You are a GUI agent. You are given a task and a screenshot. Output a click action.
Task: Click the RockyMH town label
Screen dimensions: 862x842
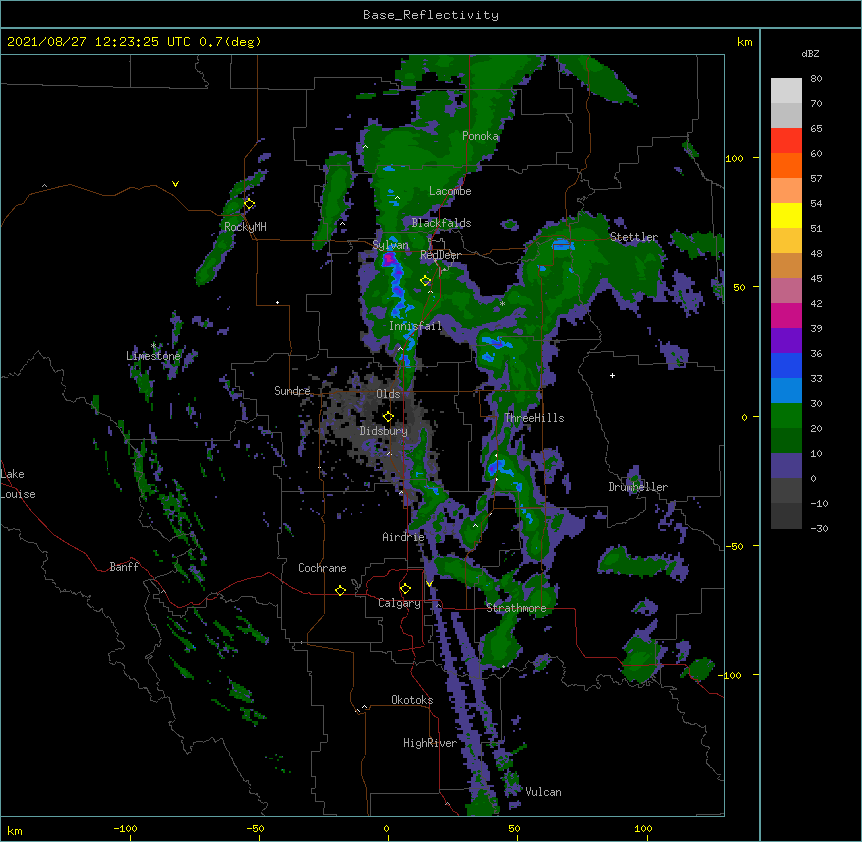[245, 227]
